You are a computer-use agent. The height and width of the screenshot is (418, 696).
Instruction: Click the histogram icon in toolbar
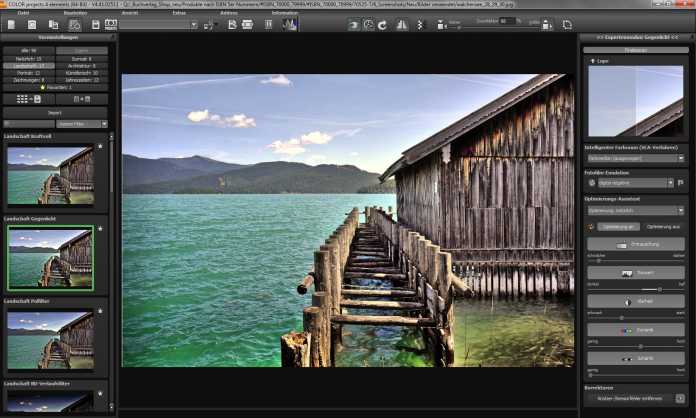pyautogui.click(x=289, y=23)
